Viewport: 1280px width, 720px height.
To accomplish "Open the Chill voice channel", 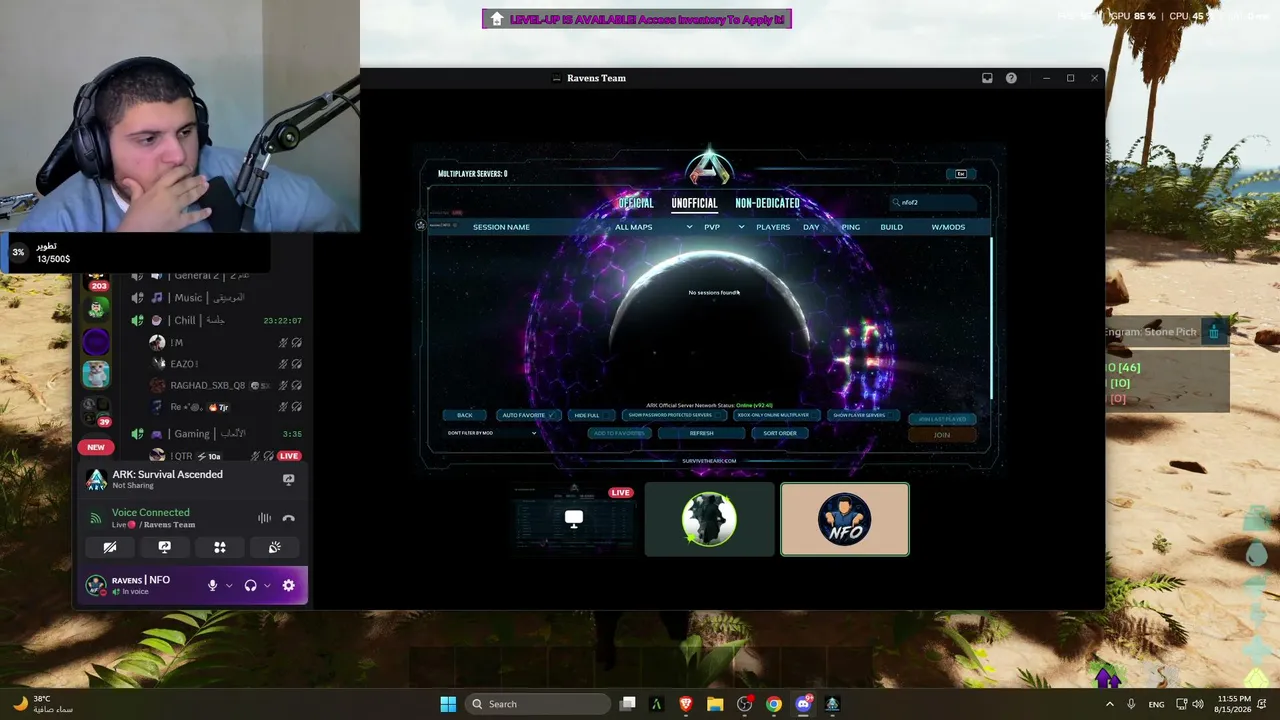I will [218, 320].
